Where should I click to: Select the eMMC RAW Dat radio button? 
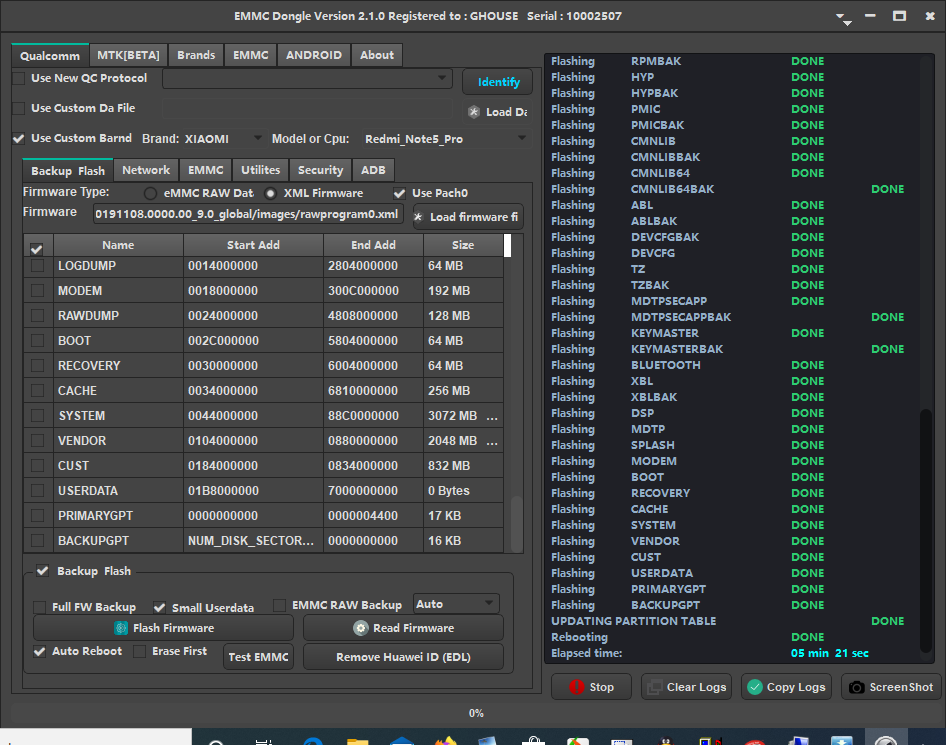click(150, 193)
